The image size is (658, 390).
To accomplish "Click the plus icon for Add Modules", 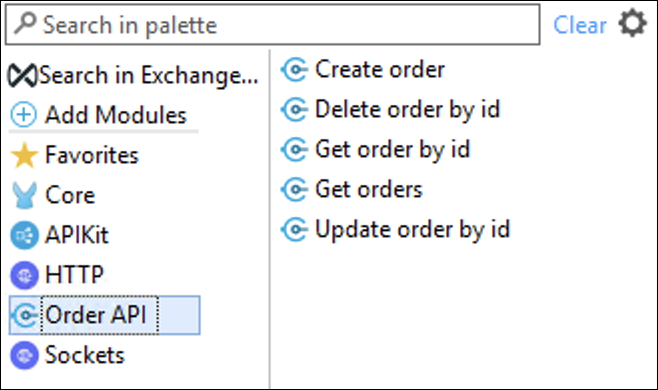I will 24,115.
